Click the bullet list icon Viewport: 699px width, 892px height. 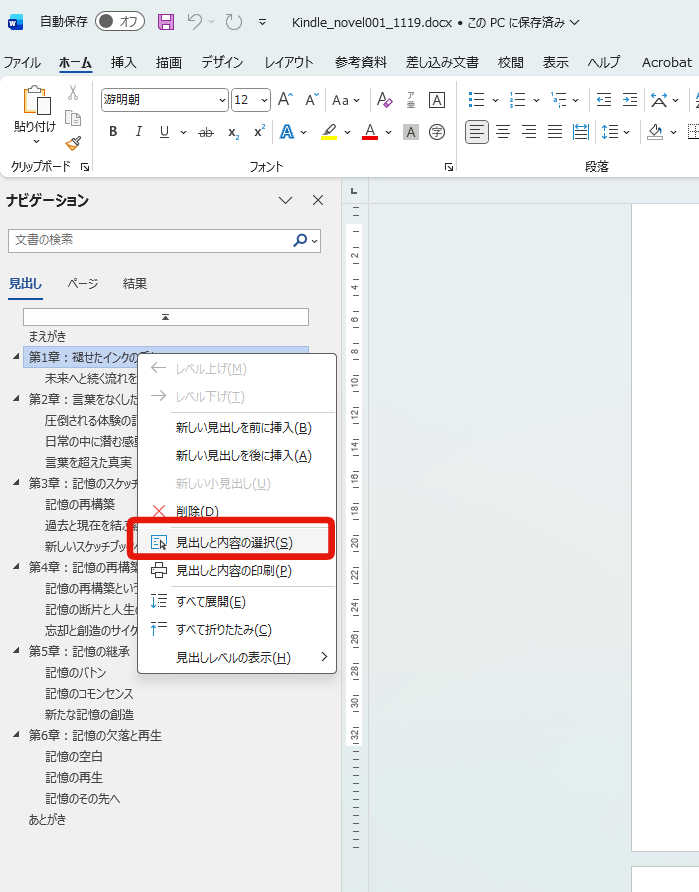click(x=476, y=100)
